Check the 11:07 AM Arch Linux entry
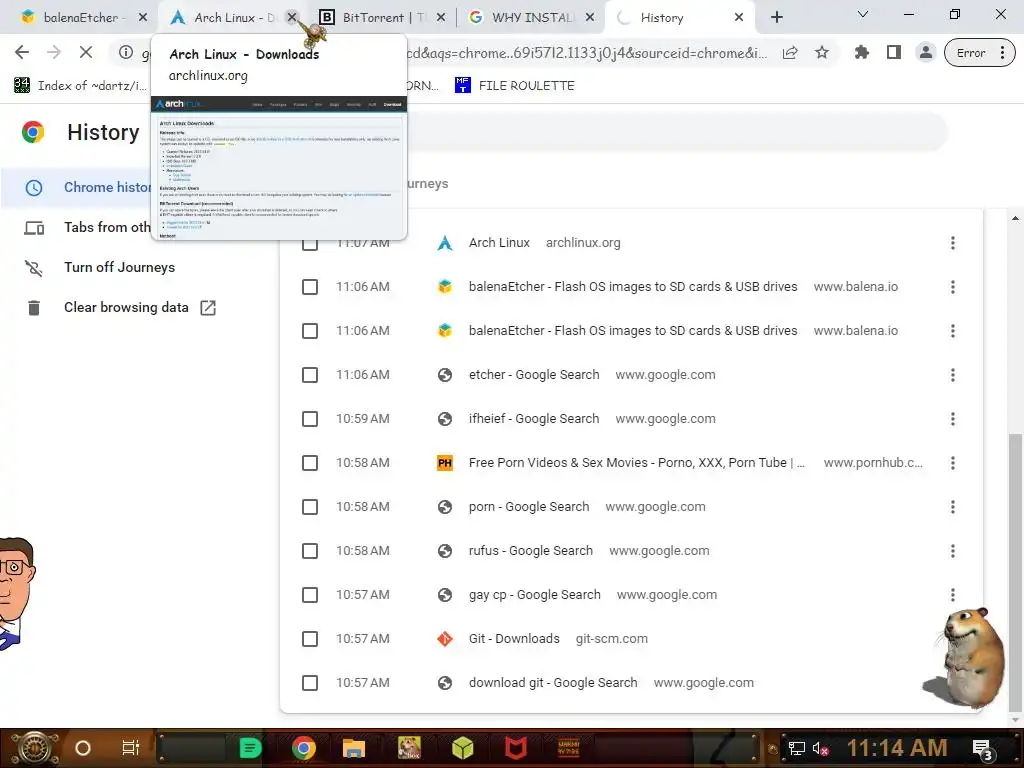This screenshot has width=1024, height=768. (x=310, y=243)
